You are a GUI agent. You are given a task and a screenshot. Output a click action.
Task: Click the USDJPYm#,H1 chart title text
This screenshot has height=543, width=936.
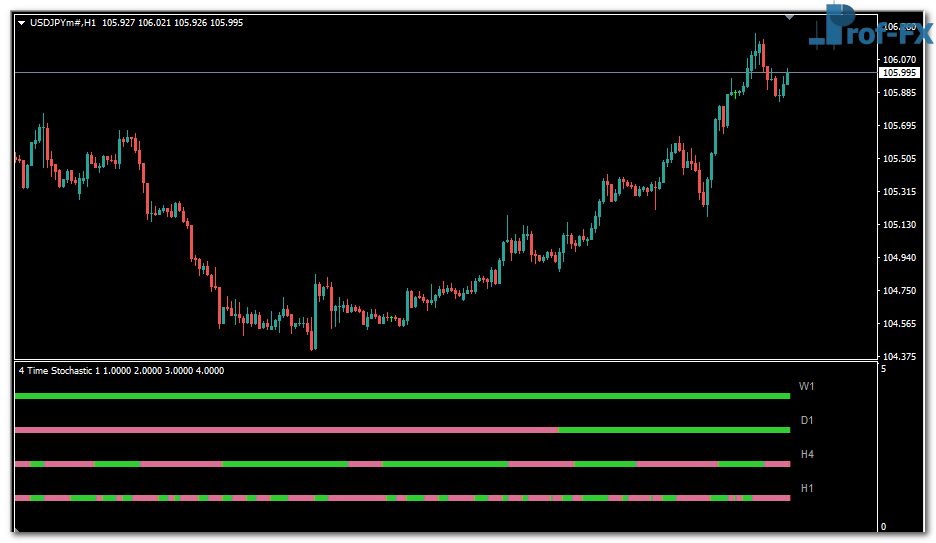tap(63, 22)
